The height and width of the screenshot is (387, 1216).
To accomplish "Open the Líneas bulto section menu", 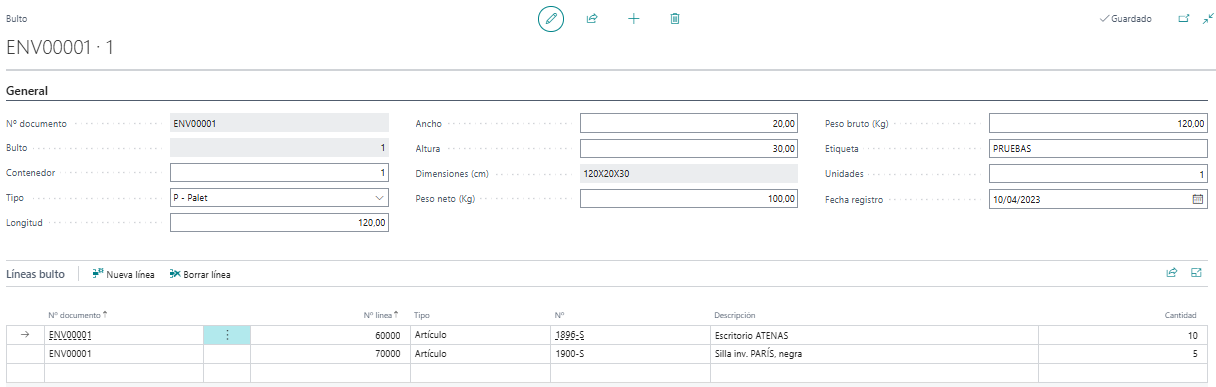I will coord(36,273).
